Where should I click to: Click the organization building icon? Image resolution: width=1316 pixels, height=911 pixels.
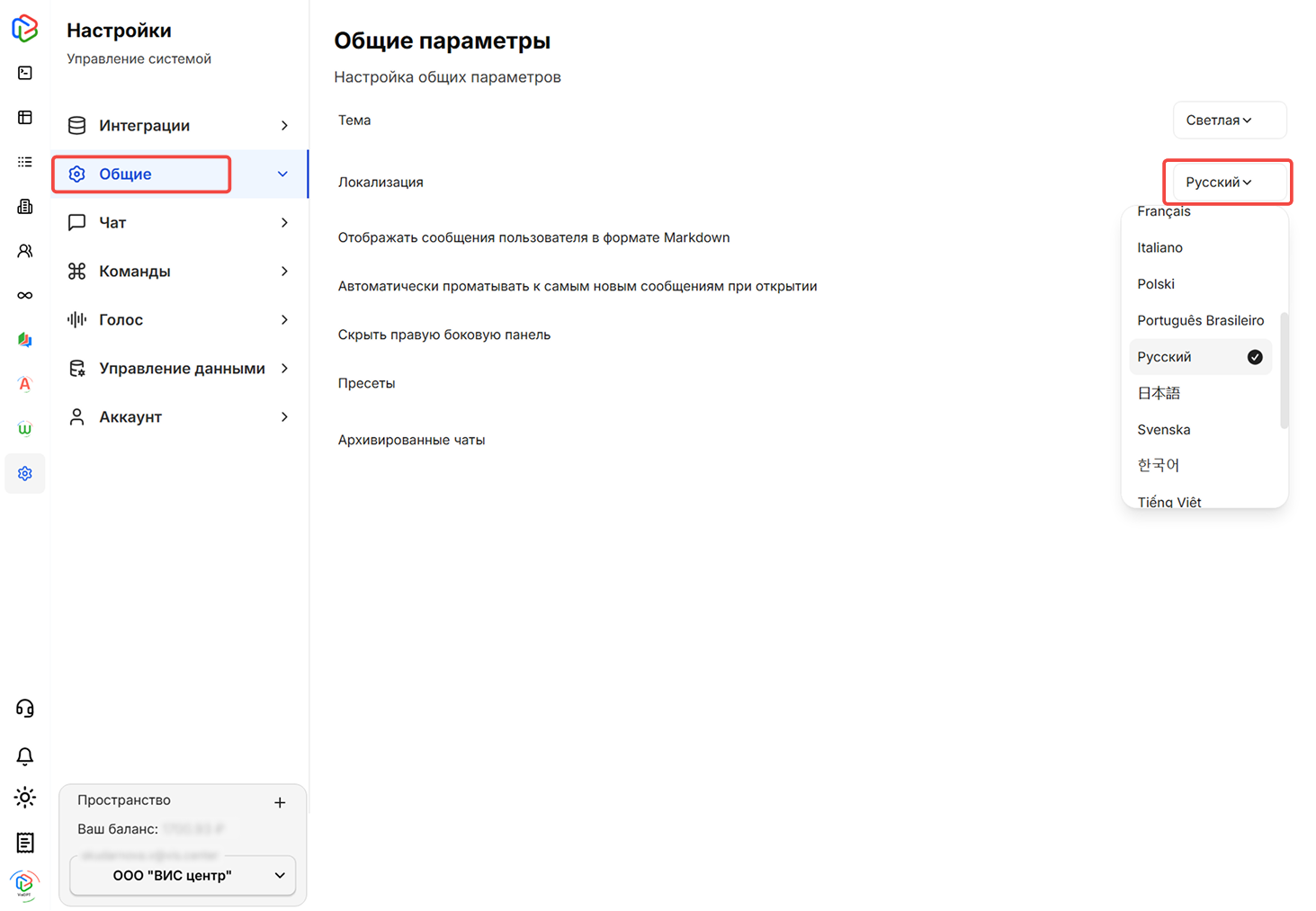(x=24, y=206)
